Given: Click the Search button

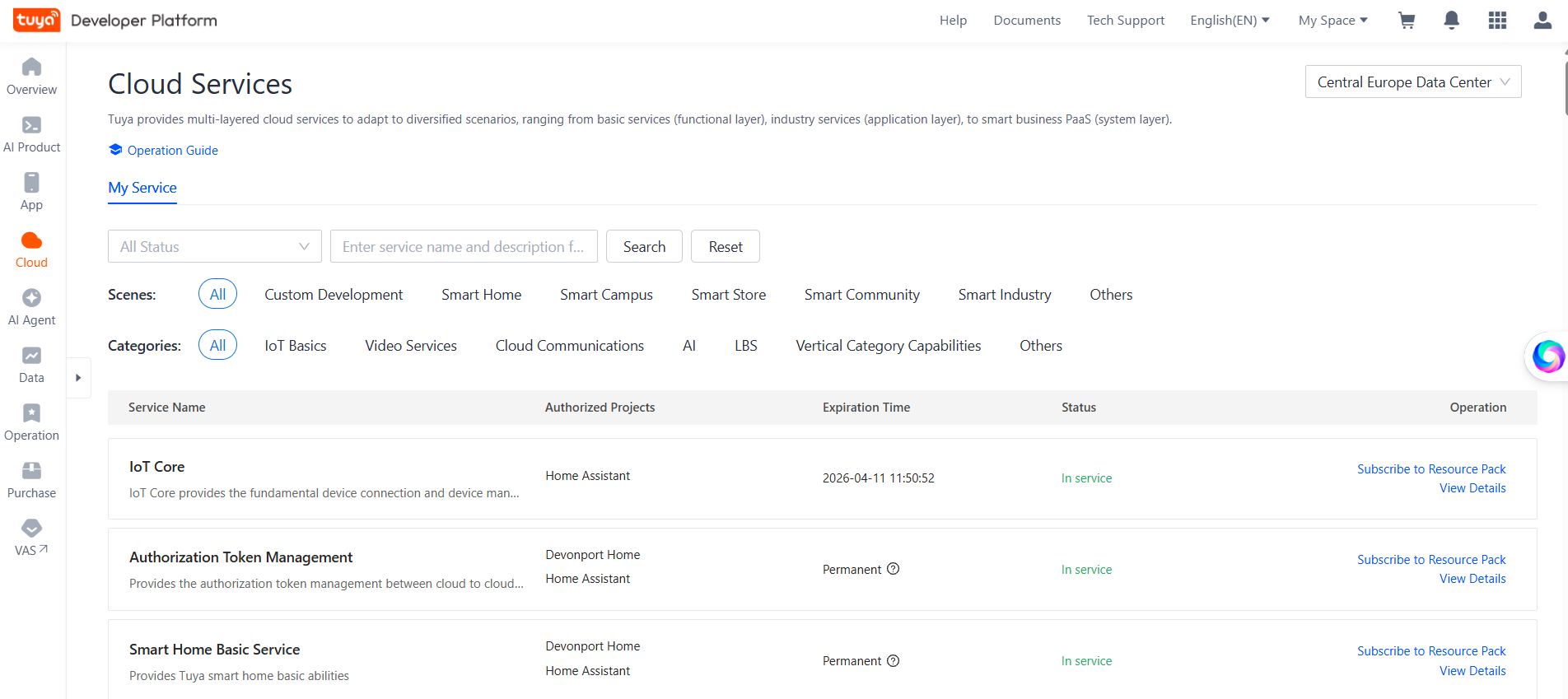Looking at the screenshot, I should tap(644, 246).
